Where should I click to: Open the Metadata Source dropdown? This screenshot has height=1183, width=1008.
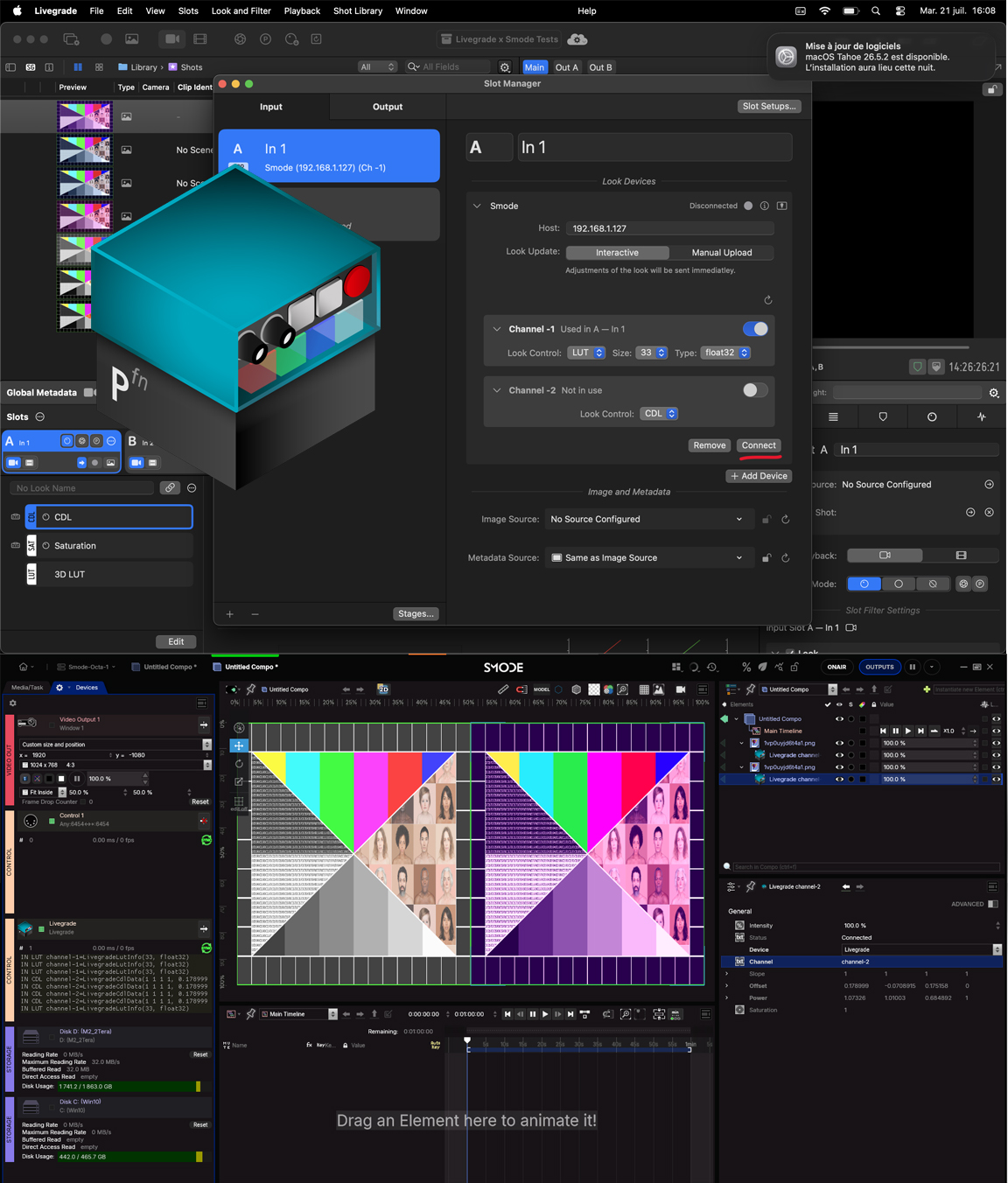coord(647,558)
